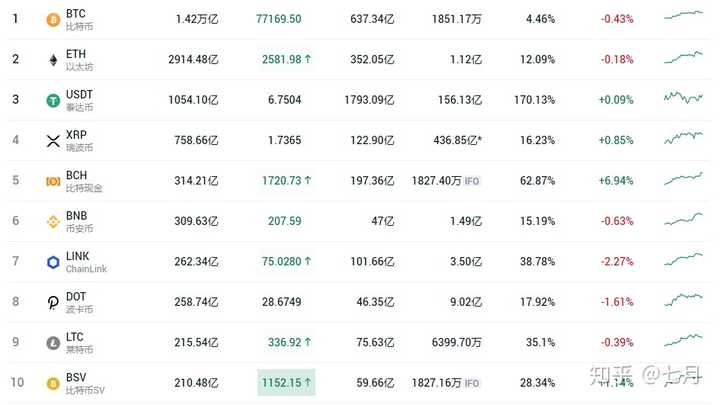Click the Bitcoin Cash BCH orange icon
This screenshot has height=405, width=720.
pyautogui.click(x=53, y=181)
